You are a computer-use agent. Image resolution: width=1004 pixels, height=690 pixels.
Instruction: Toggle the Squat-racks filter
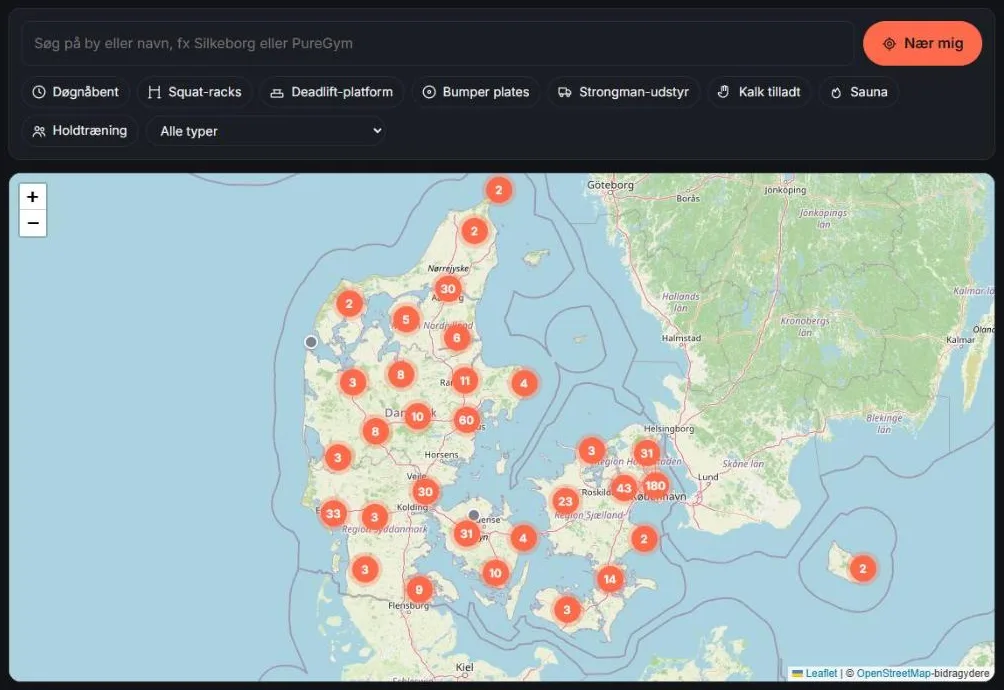coord(195,92)
